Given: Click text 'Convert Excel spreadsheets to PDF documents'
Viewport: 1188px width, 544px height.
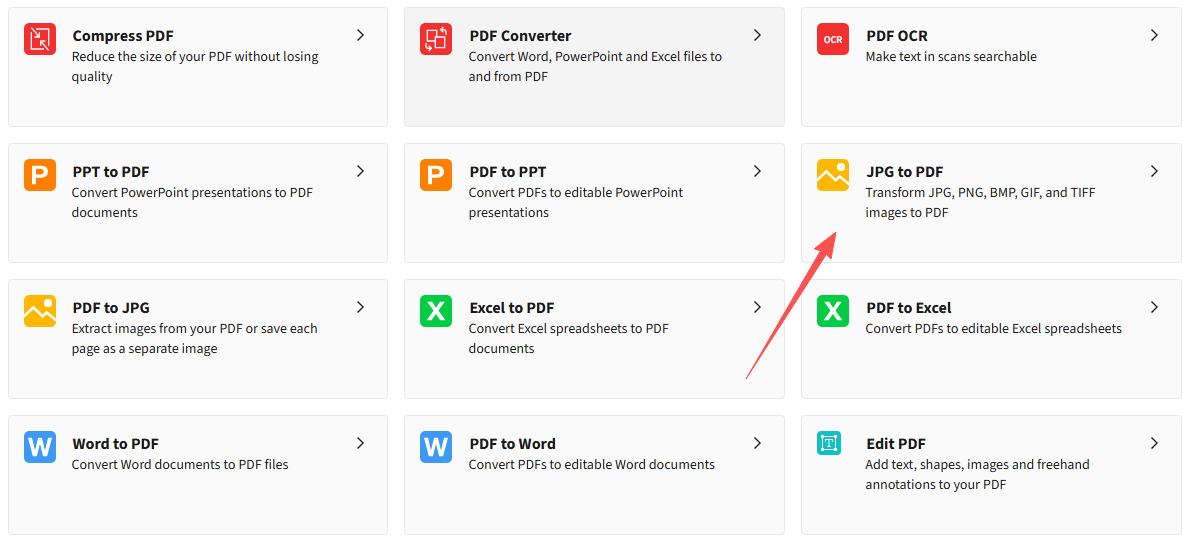Looking at the screenshot, I should coord(568,339).
